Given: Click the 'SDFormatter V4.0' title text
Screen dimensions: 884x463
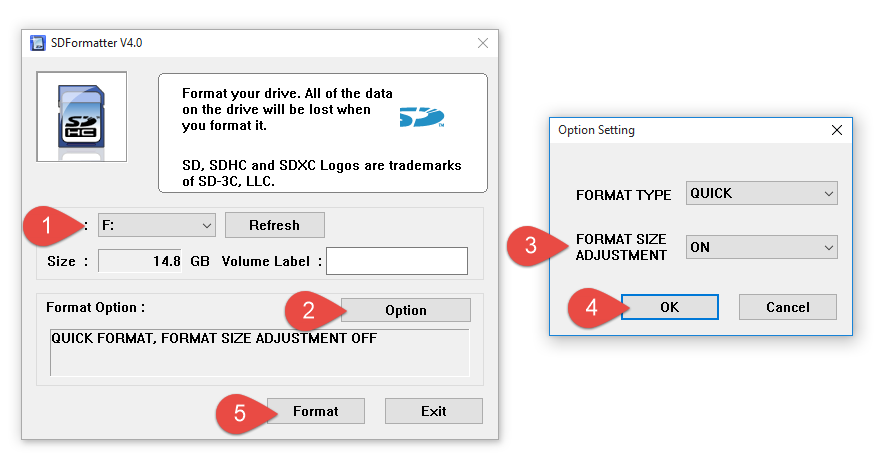Looking at the screenshot, I should click(96, 43).
